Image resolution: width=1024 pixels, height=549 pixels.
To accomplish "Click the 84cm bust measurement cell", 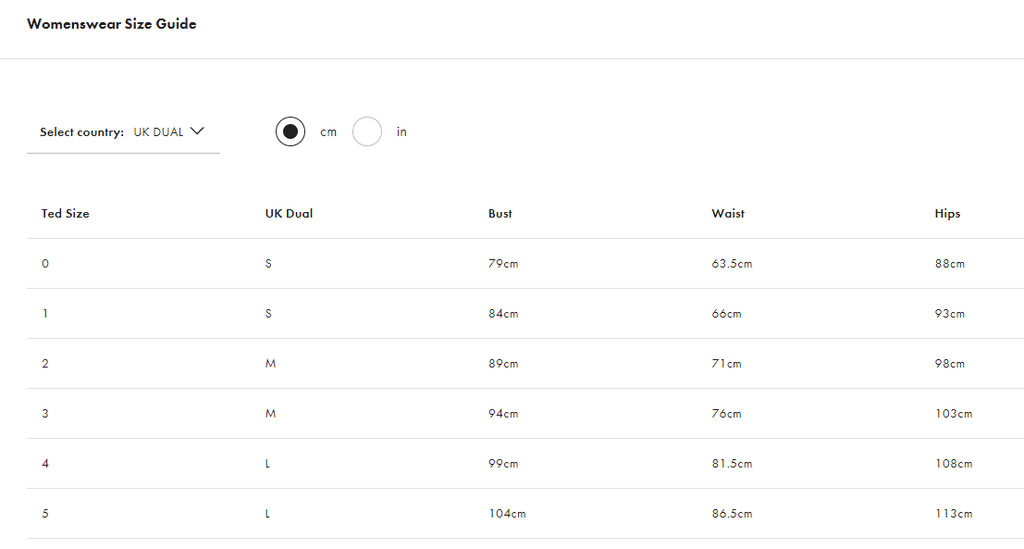I will click(503, 314).
